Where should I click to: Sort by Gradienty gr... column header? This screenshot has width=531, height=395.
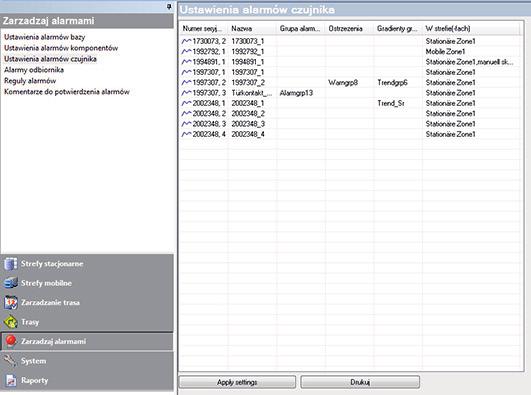click(x=398, y=28)
